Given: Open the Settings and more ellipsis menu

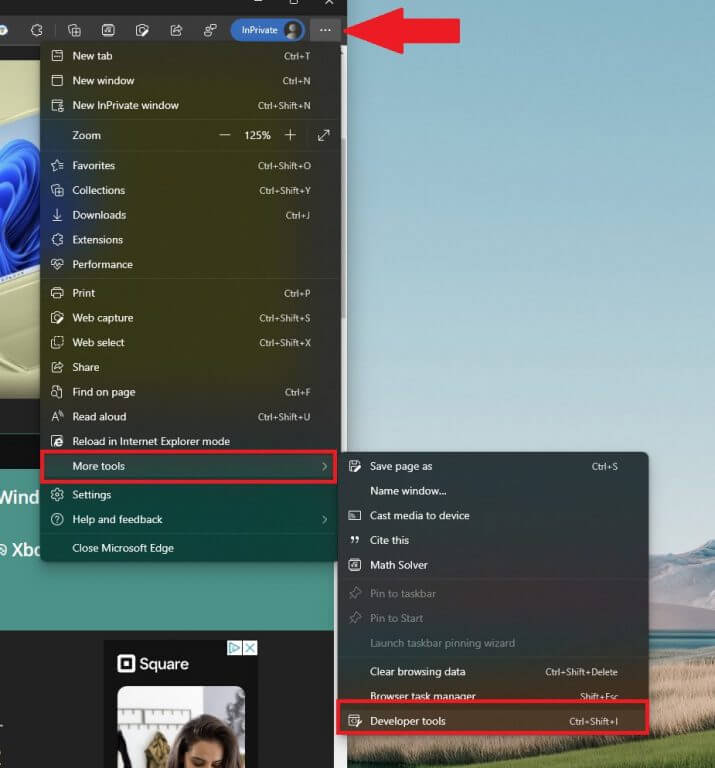Looking at the screenshot, I should pyautogui.click(x=325, y=30).
